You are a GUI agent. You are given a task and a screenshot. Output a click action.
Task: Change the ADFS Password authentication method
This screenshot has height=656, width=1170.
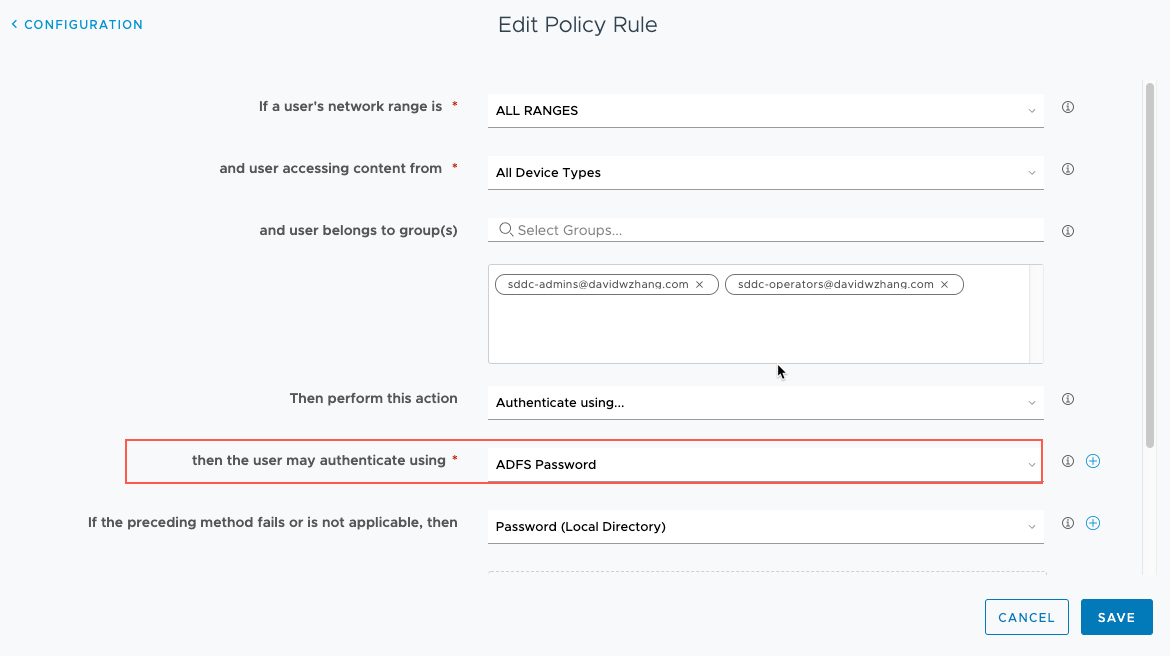click(x=765, y=465)
